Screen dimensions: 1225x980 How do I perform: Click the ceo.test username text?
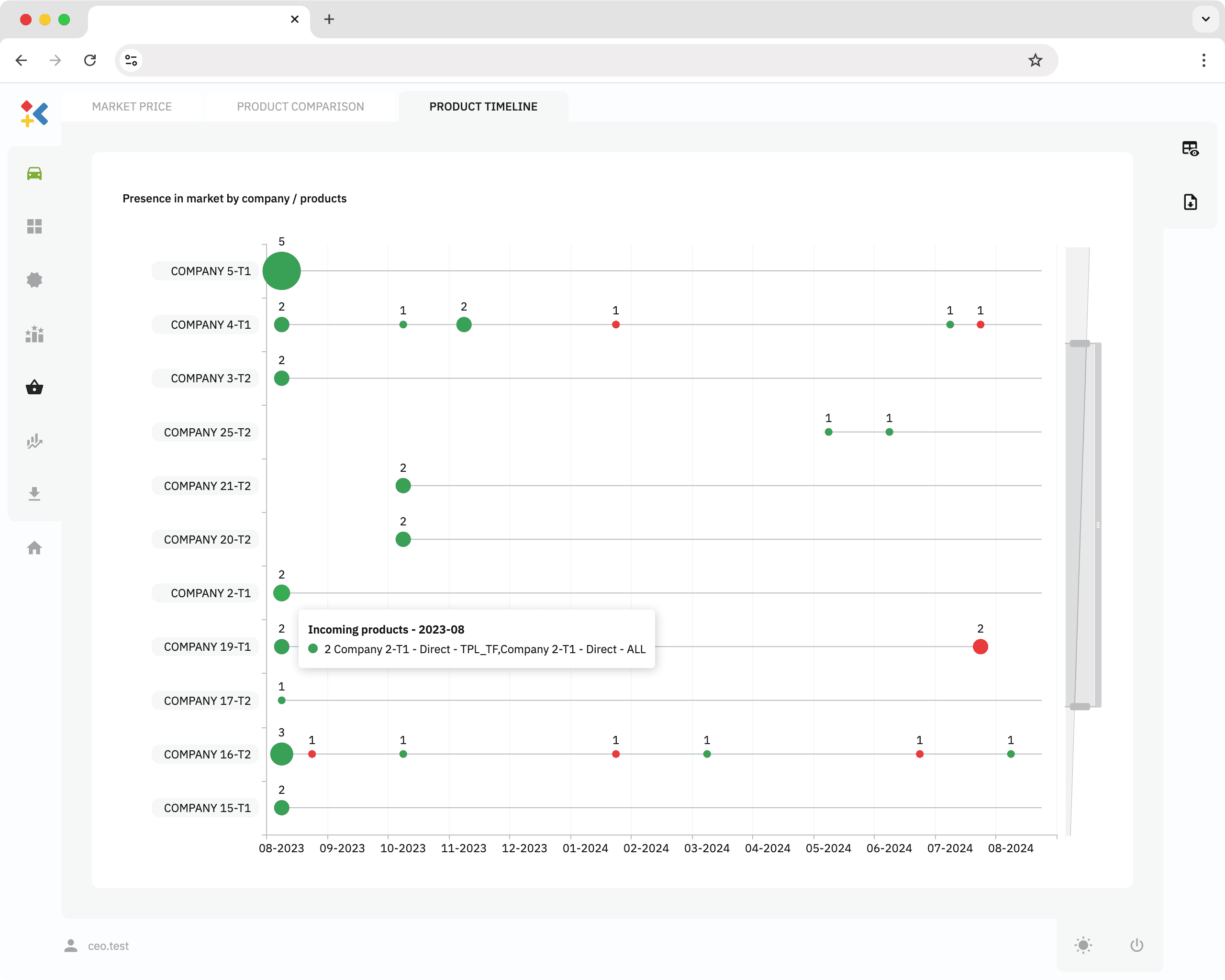pyautogui.click(x=108, y=946)
